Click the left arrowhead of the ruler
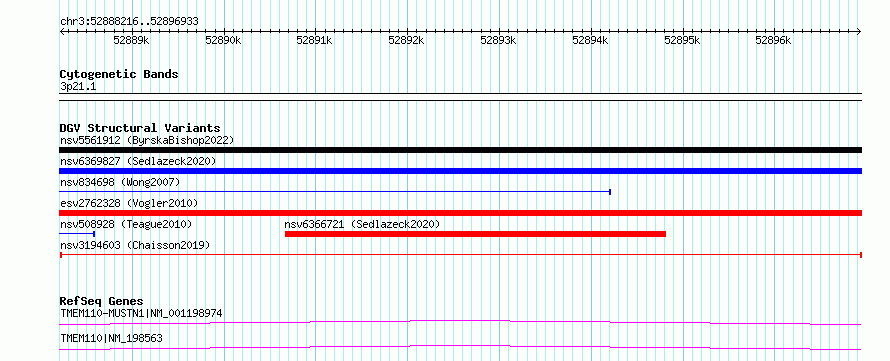 click(62, 31)
